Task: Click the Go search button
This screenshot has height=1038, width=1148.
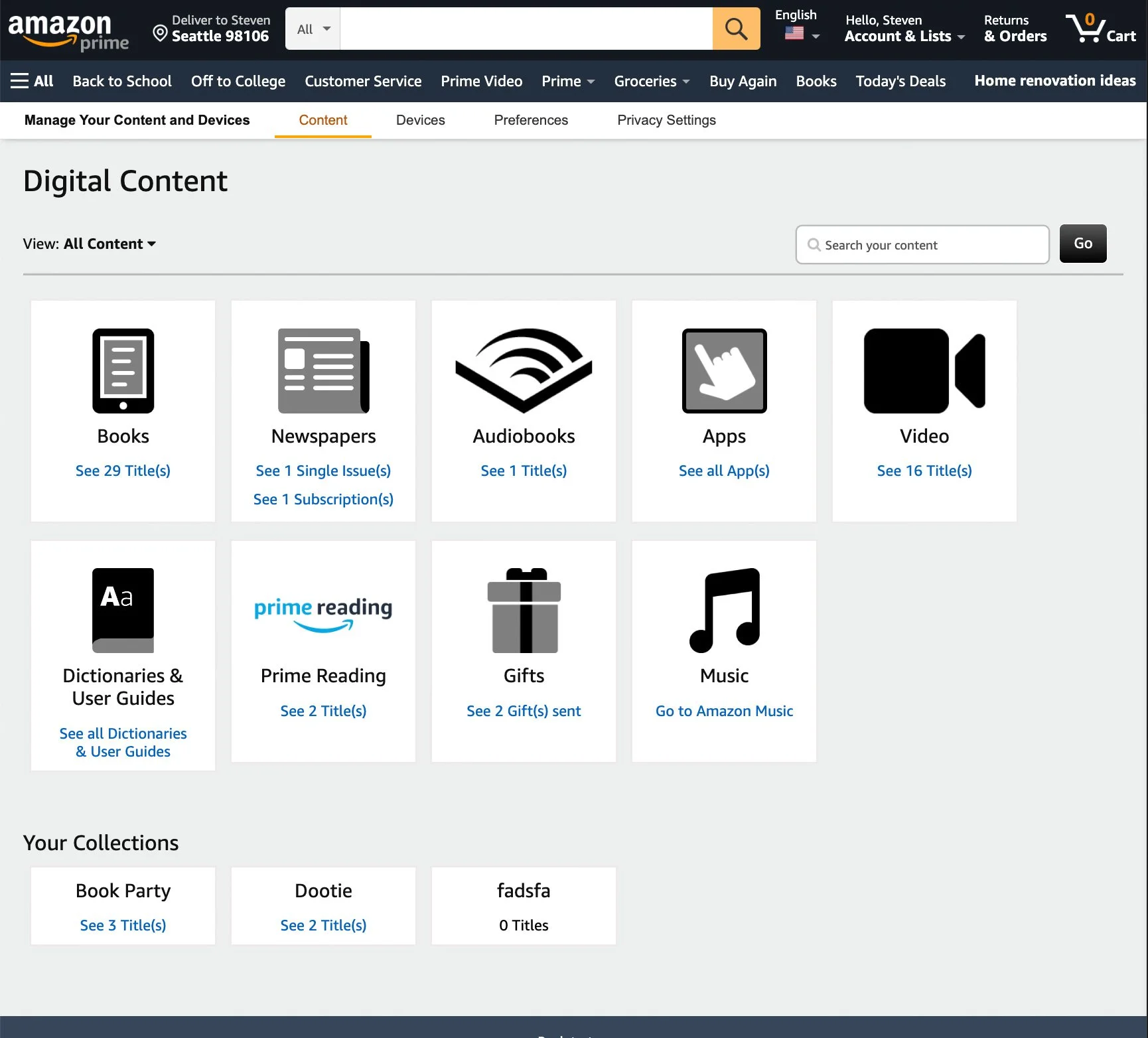Action: tap(1083, 244)
